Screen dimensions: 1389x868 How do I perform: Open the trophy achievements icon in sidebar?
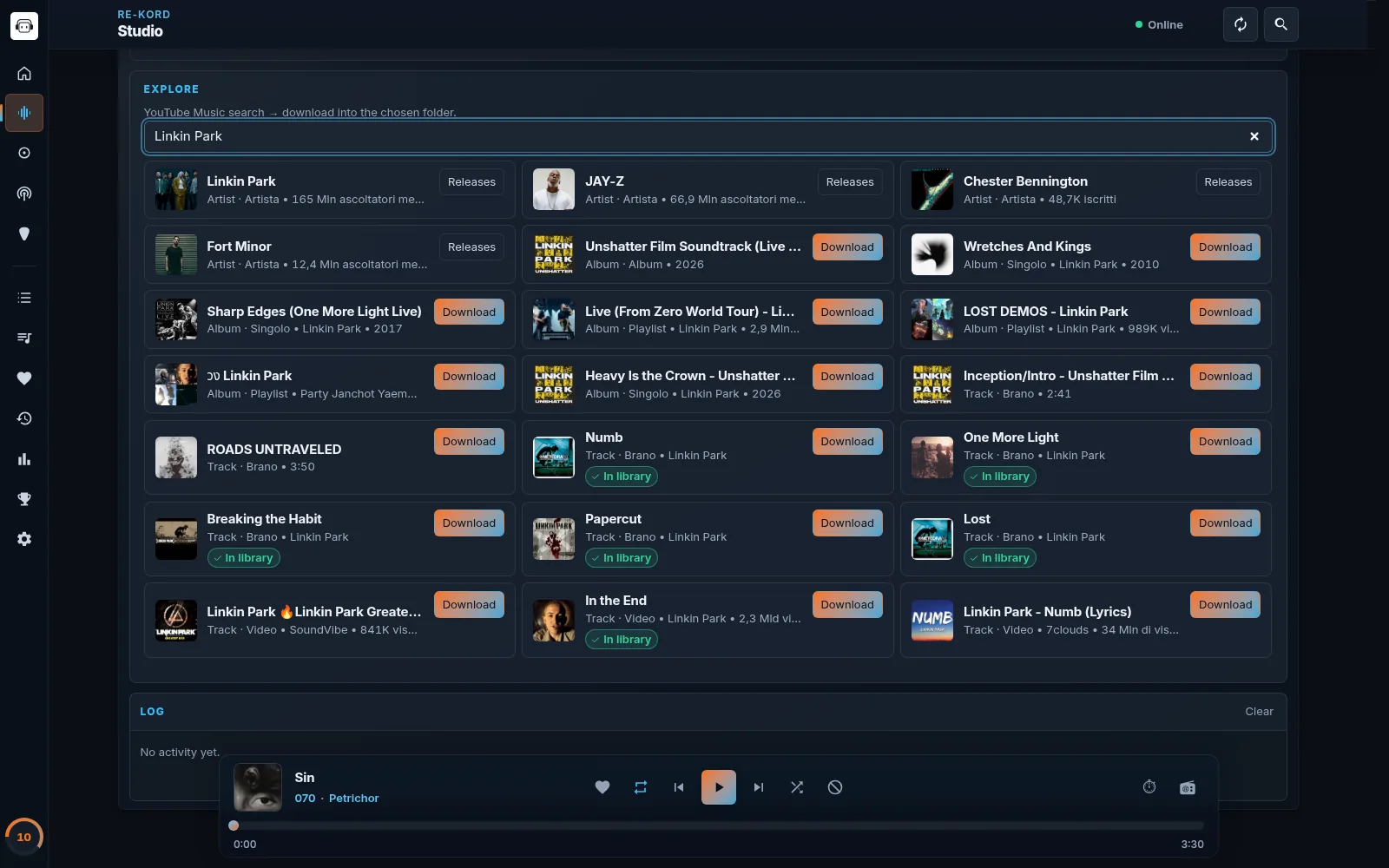tap(24, 499)
